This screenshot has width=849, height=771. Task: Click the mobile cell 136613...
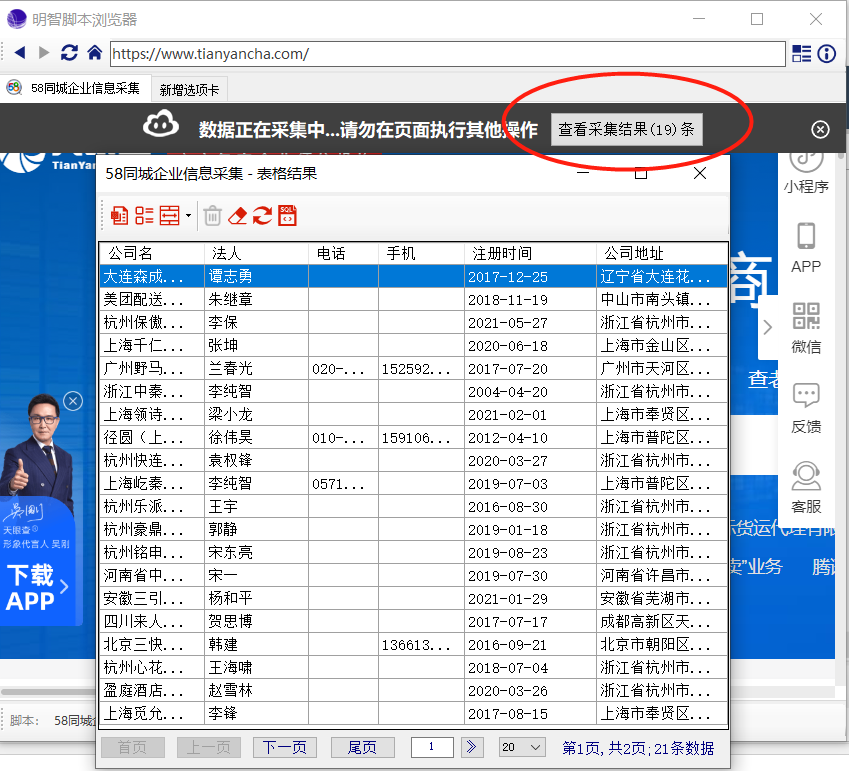click(x=421, y=644)
